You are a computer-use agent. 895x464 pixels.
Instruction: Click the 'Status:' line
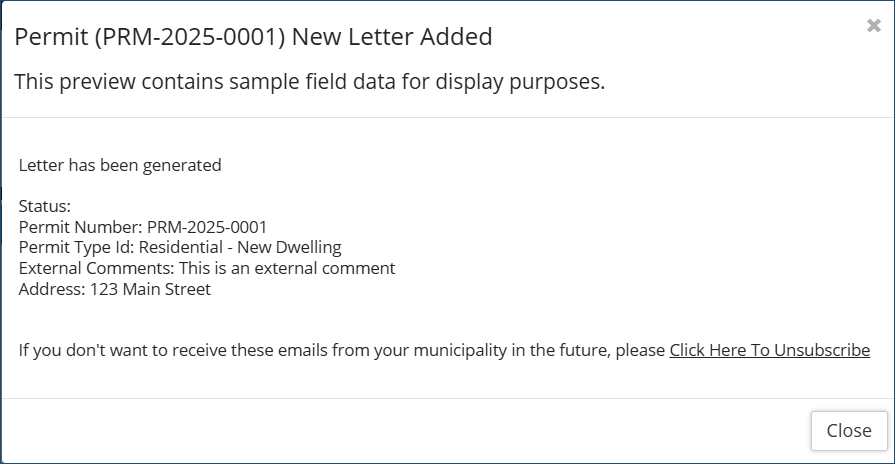coord(45,206)
